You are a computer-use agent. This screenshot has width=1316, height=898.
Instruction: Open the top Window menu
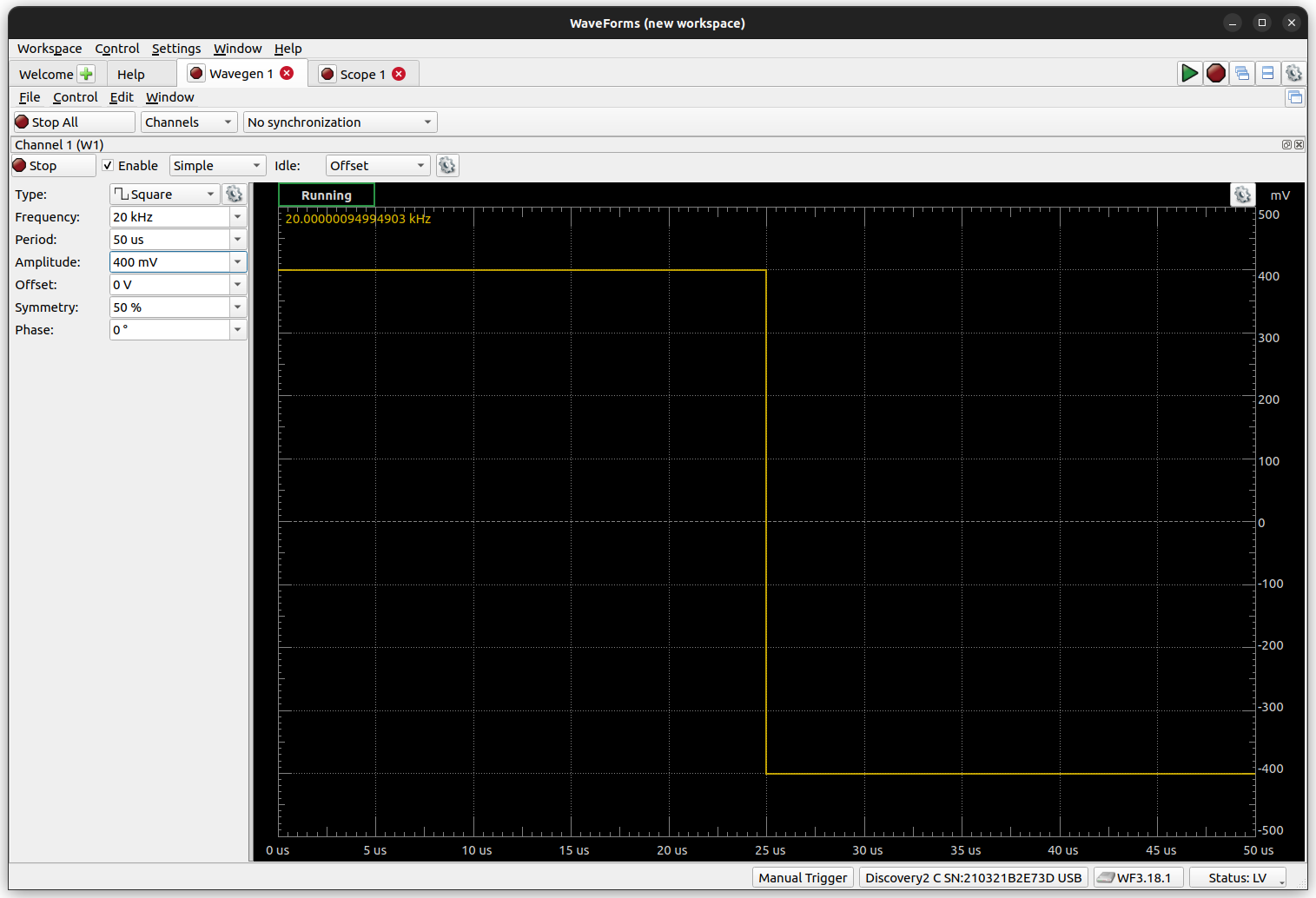pyautogui.click(x=237, y=49)
